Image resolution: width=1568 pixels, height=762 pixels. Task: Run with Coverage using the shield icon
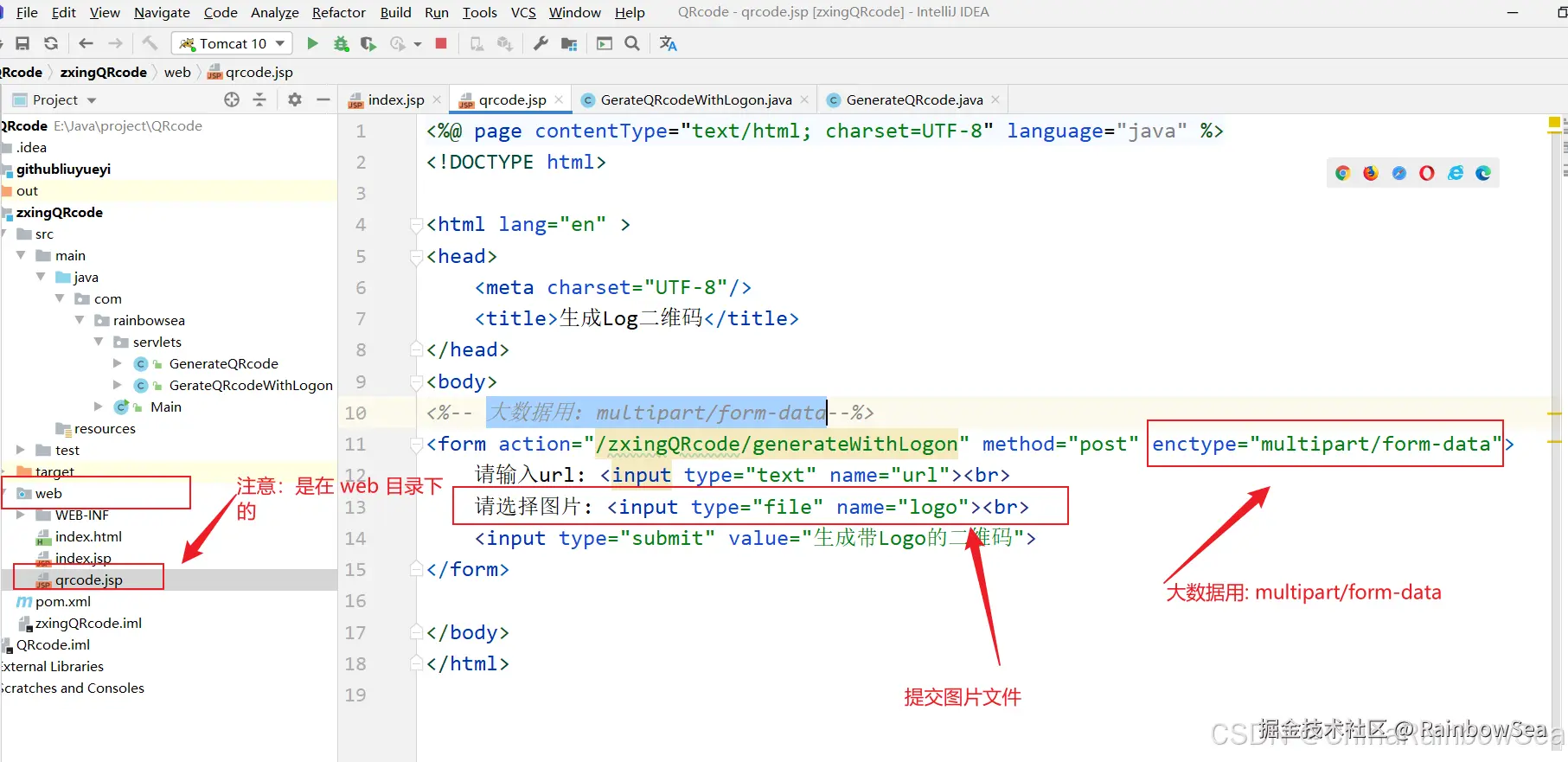tap(368, 43)
